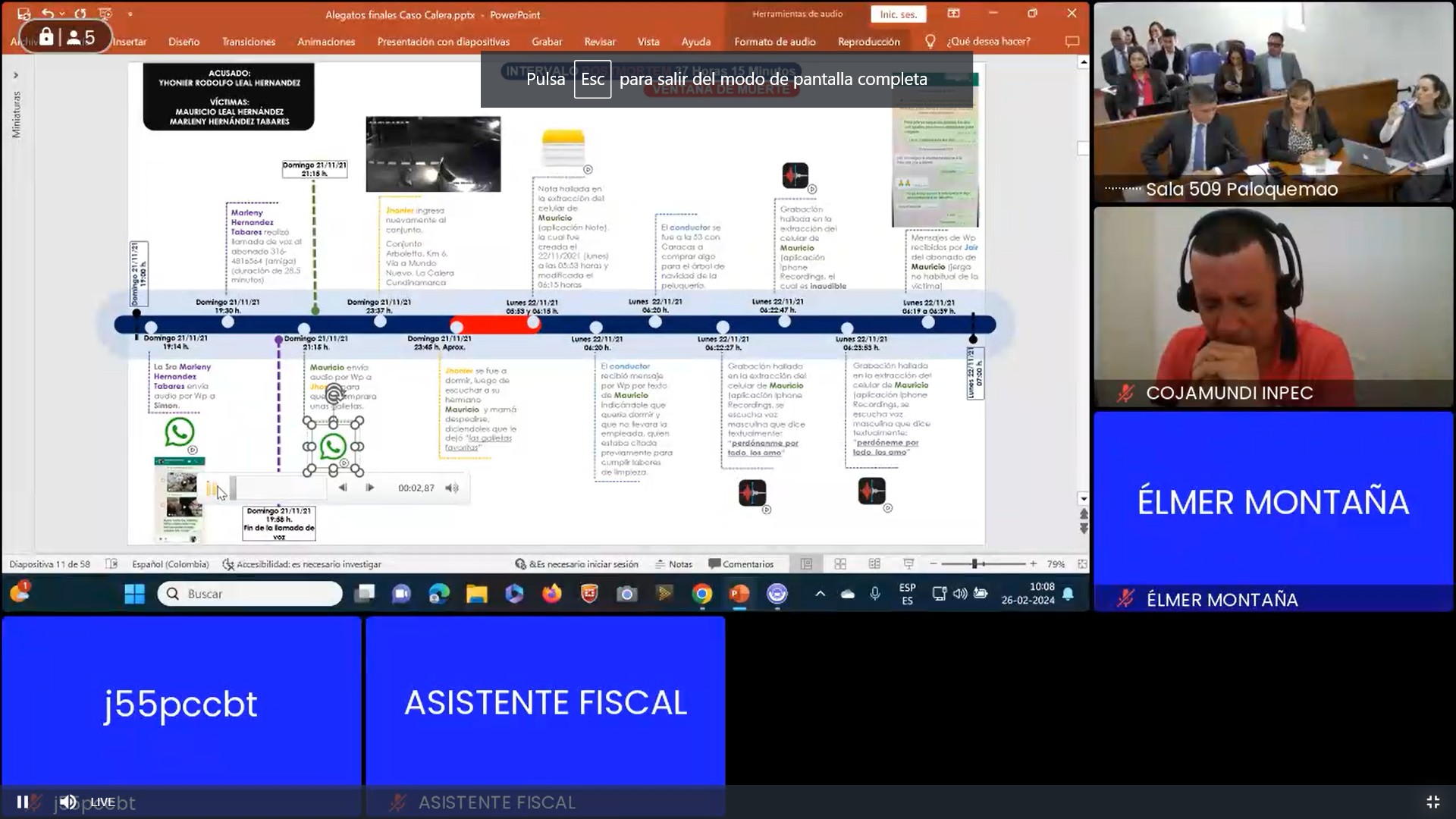Image resolution: width=1456 pixels, height=819 pixels.
Task: Start Slide Show from status bar
Action: pyautogui.click(x=908, y=564)
